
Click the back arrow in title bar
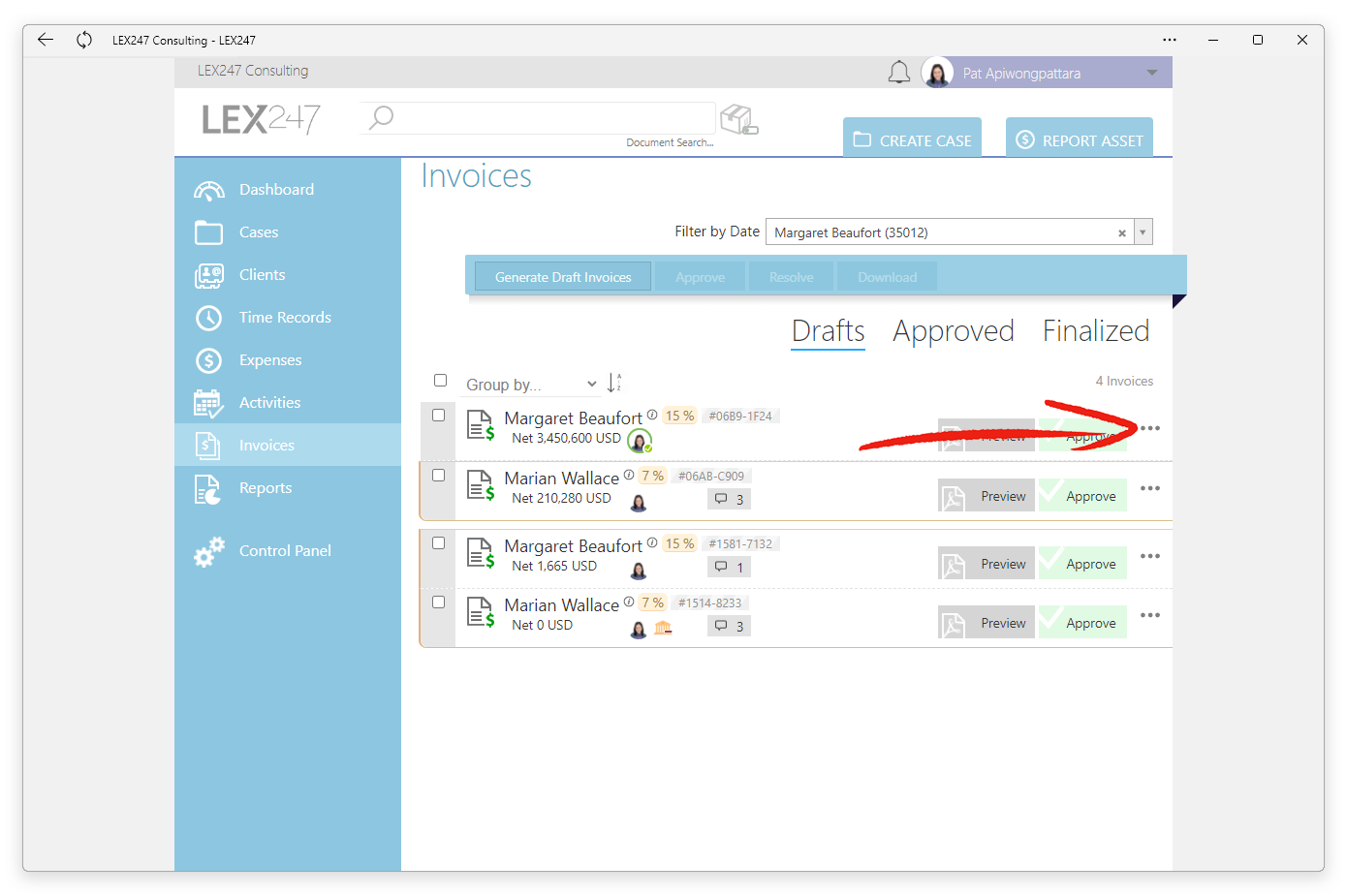click(46, 40)
